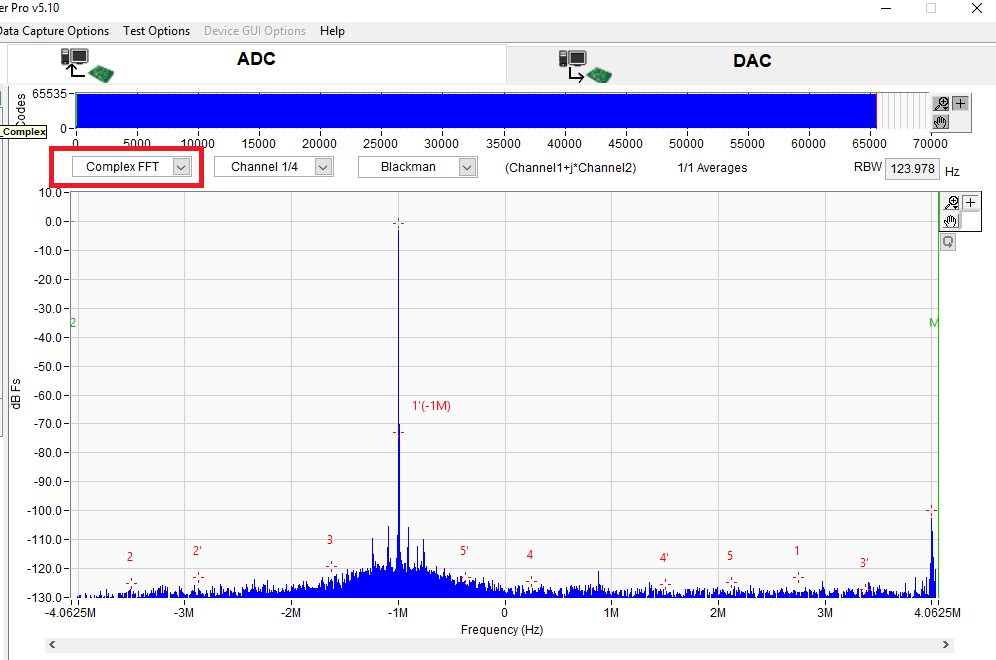Open the Channel 1/4 selection dropdown

point(273,166)
